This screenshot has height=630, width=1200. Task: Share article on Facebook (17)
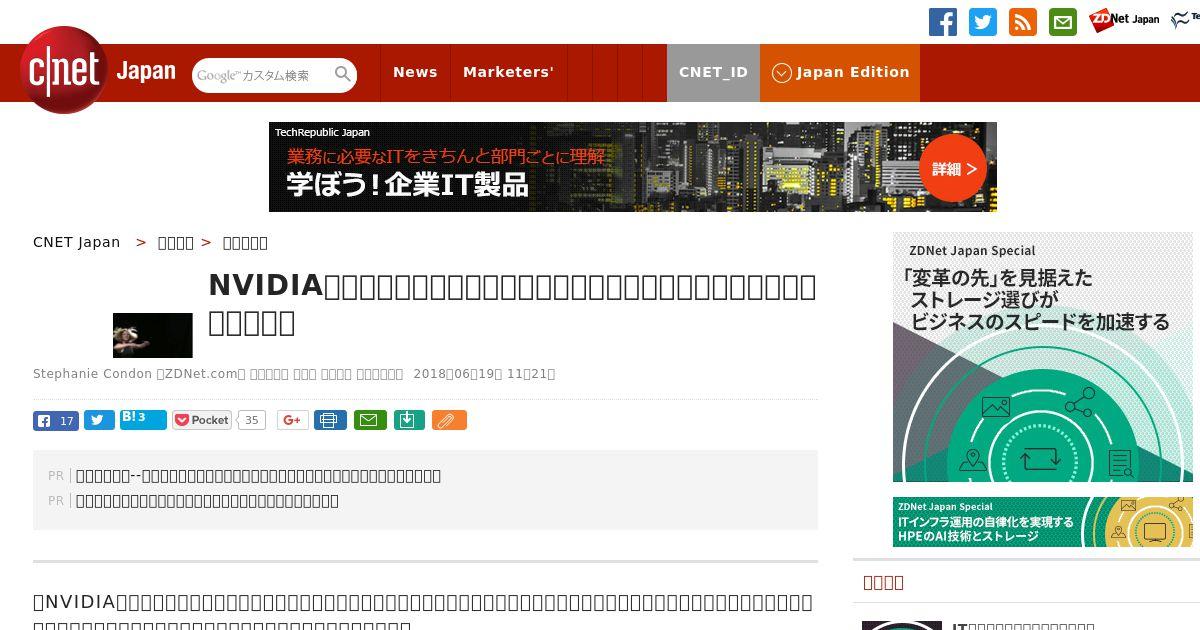click(56, 420)
